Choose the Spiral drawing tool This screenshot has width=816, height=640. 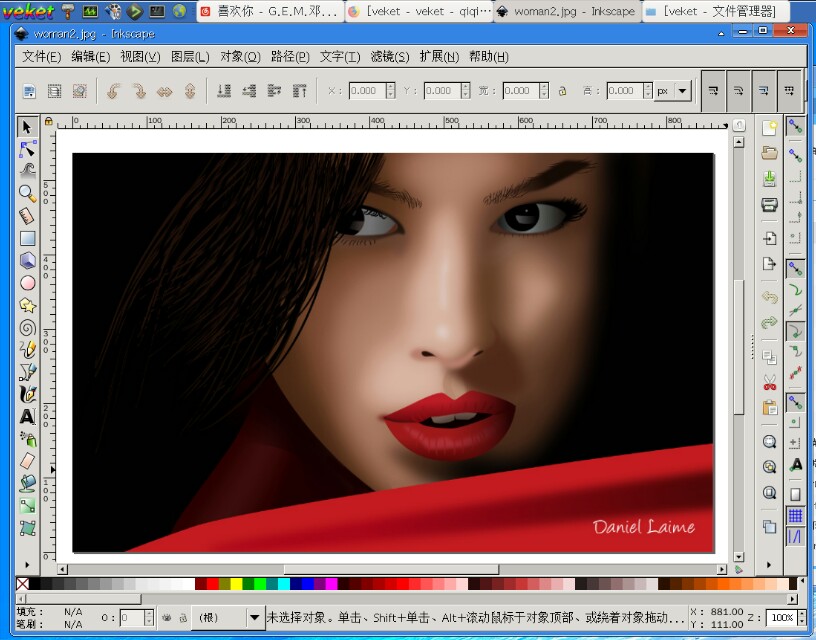27,327
